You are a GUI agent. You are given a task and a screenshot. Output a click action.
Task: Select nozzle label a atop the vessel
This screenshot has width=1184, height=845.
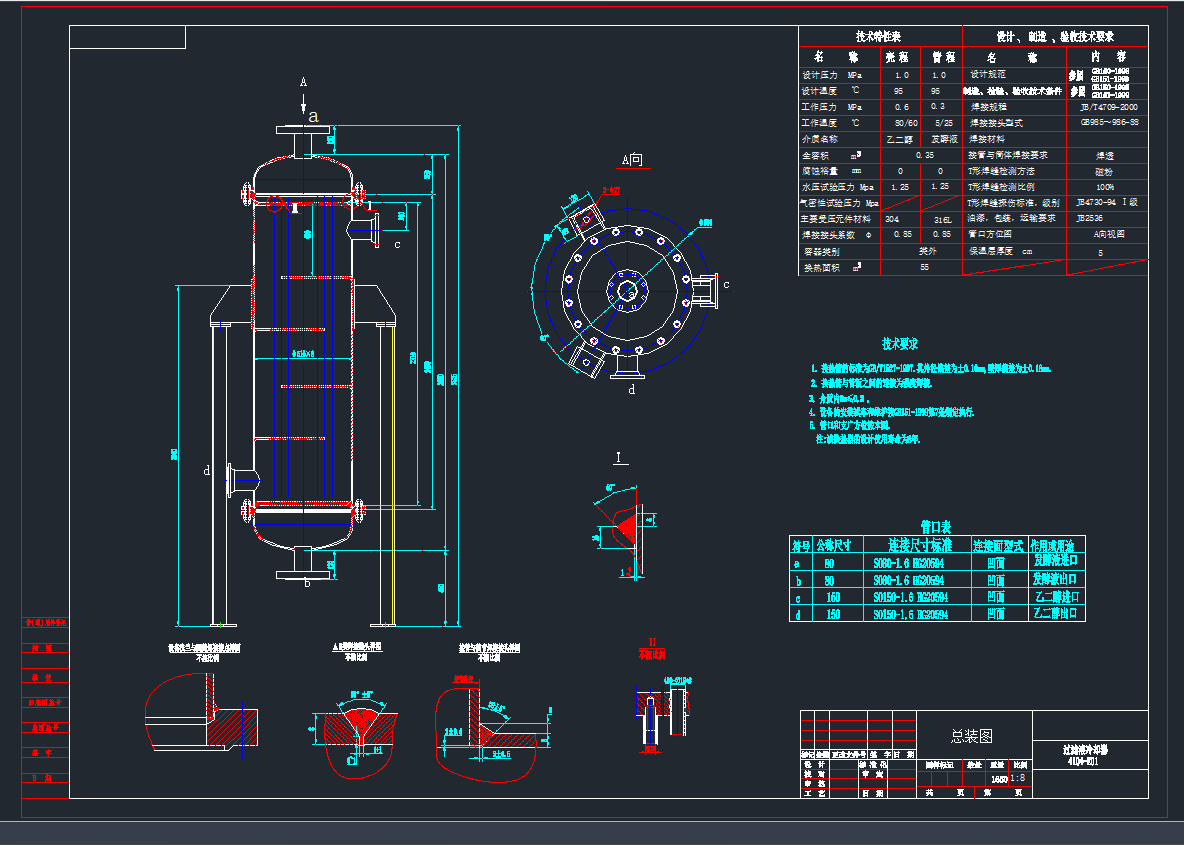pyautogui.click(x=314, y=116)
